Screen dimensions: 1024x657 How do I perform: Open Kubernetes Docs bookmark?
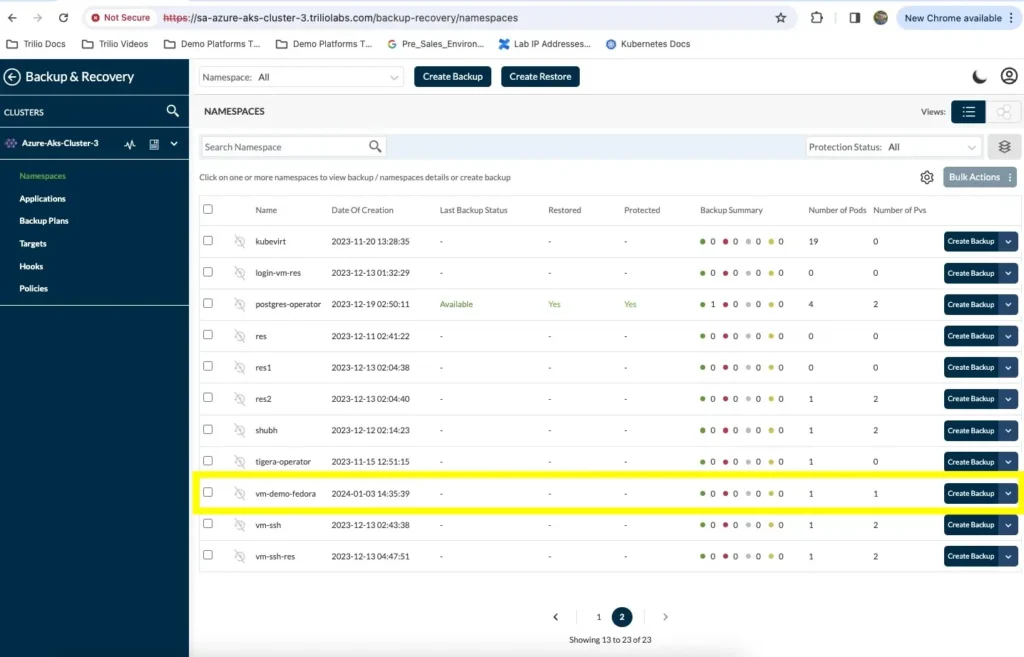pyautogui.click(x=648, y=44)
